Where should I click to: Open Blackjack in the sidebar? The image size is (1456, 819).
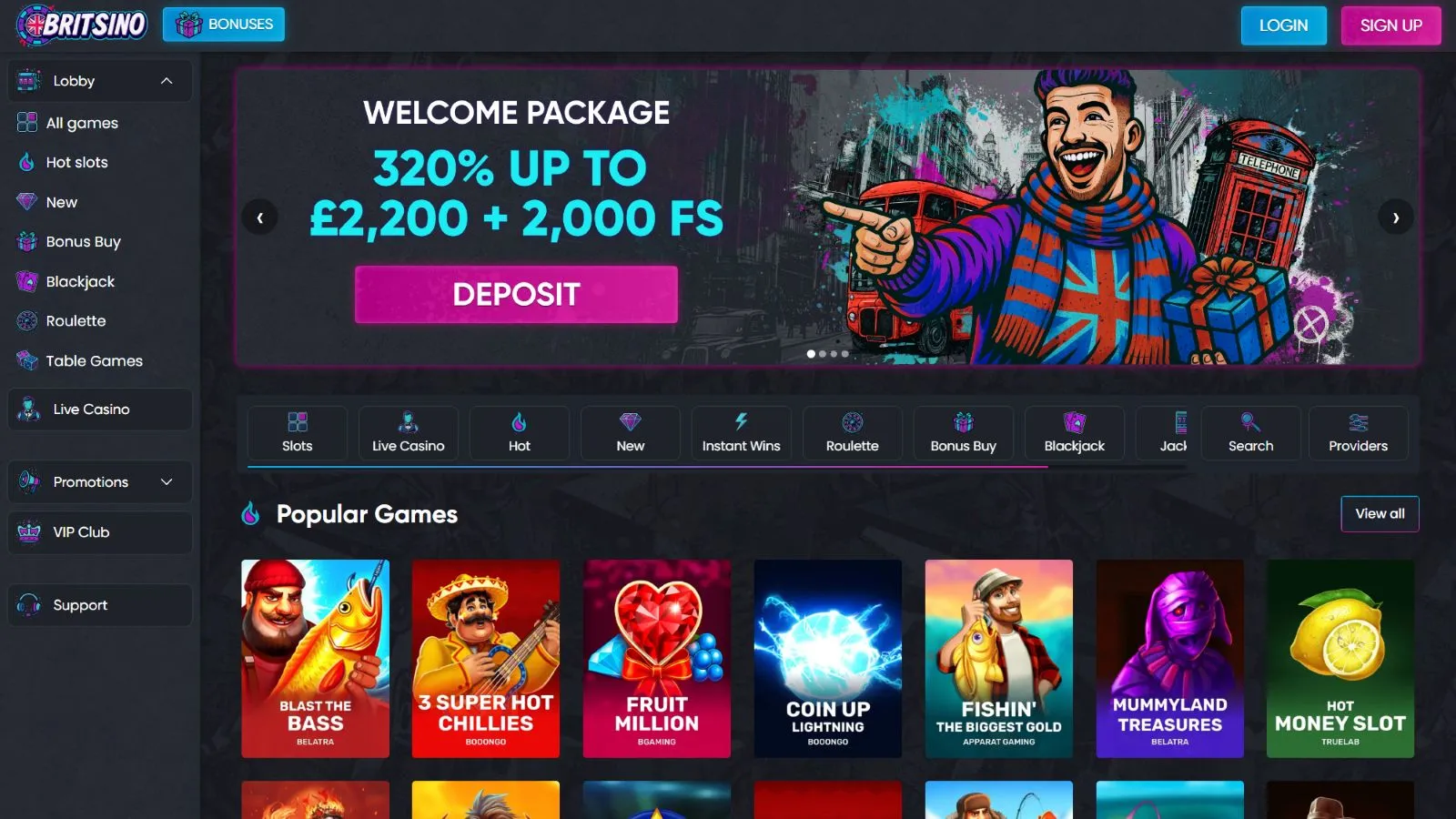click(80, 281)
